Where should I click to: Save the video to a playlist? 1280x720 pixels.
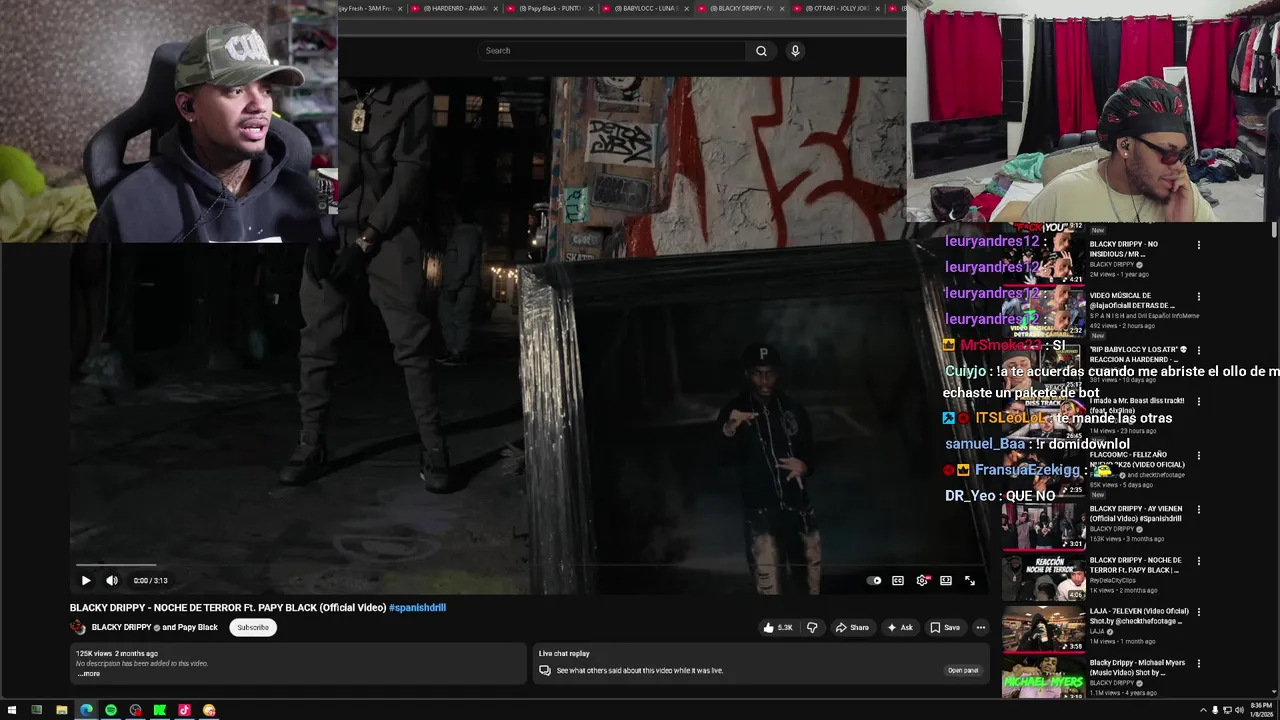click(945, 627)
